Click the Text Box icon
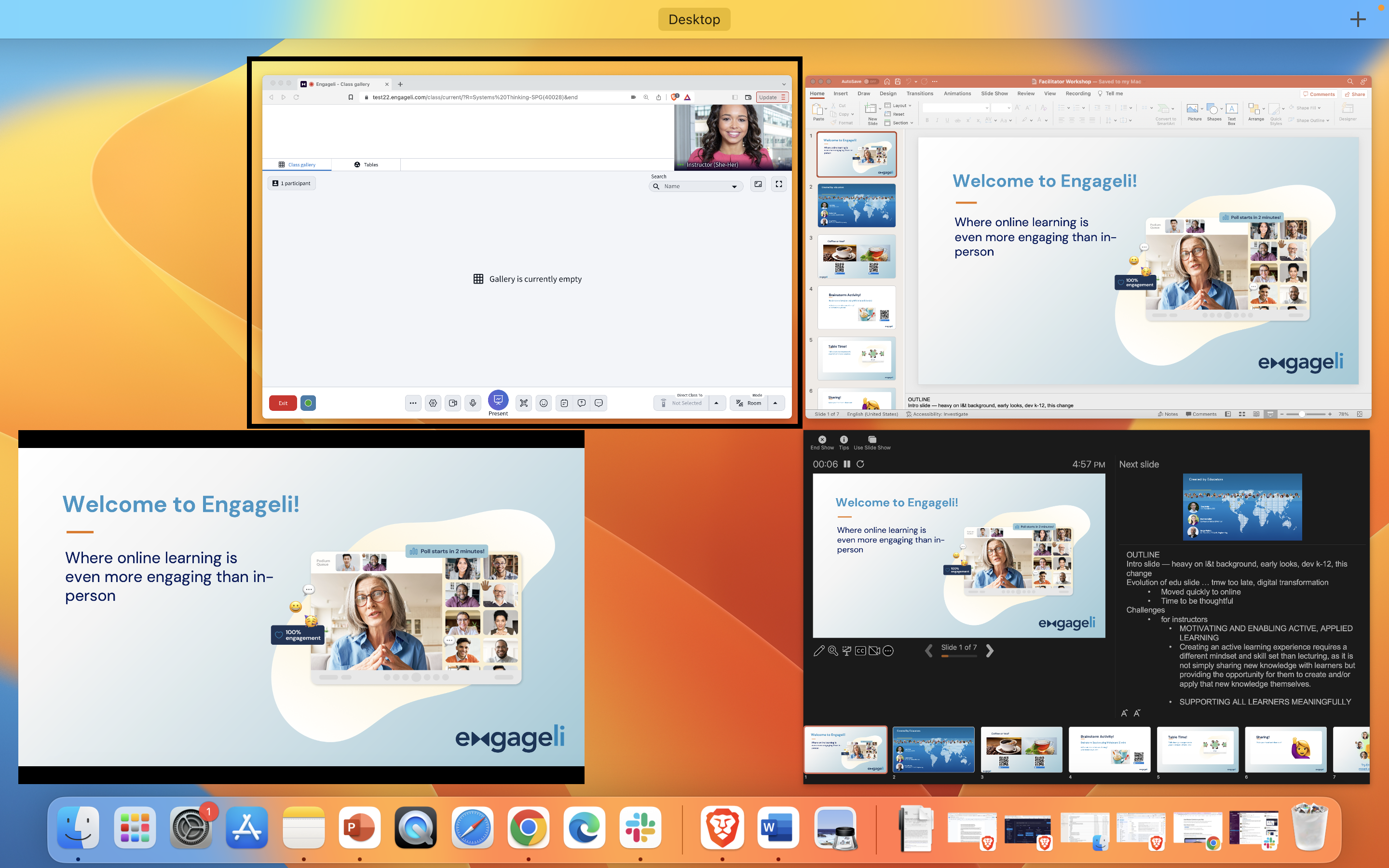1389x868 pixels. point(1232,109)
